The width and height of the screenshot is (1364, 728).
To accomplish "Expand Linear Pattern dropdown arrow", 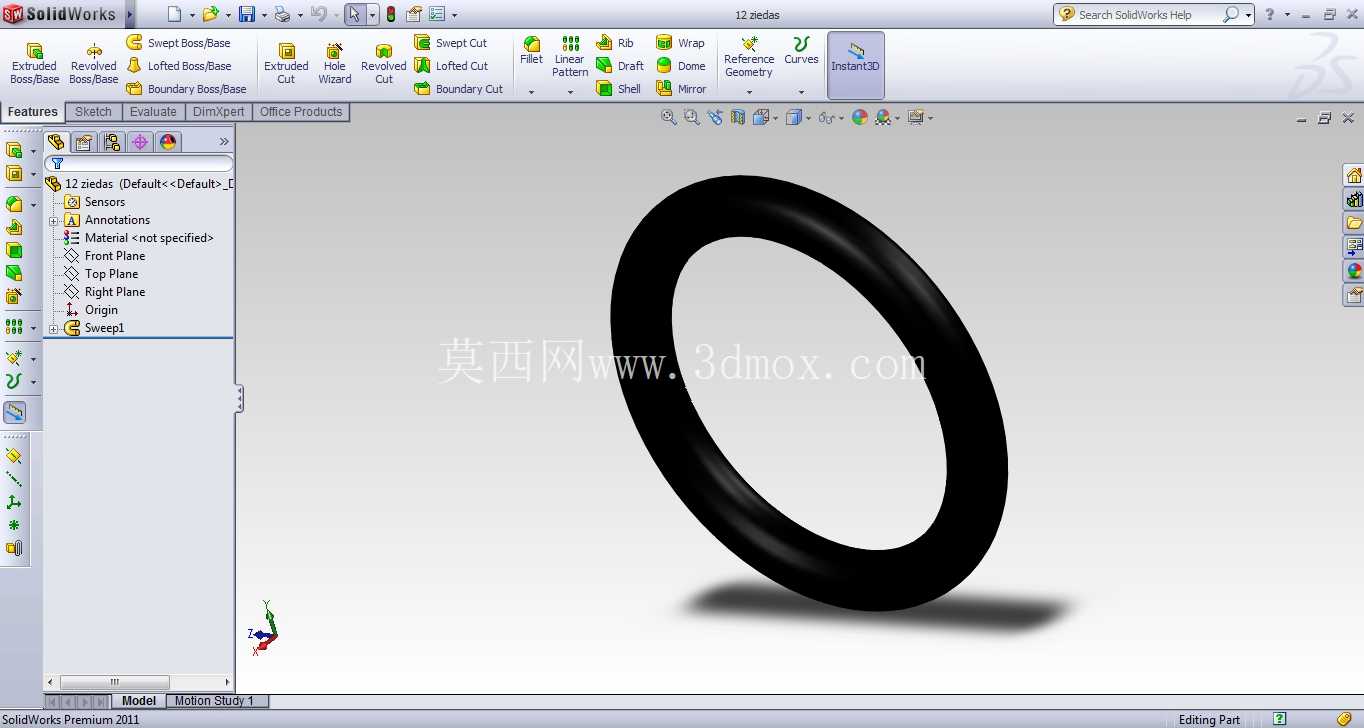I will [570, 92].
